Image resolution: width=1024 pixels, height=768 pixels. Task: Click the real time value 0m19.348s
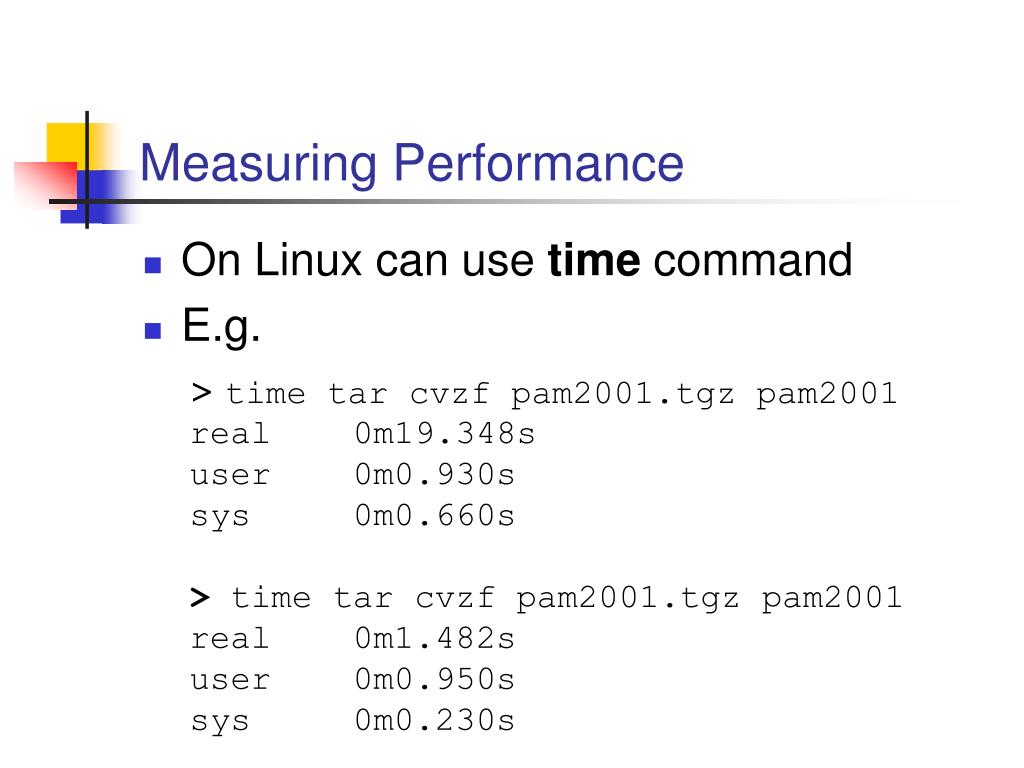click(x=445, y=434)
